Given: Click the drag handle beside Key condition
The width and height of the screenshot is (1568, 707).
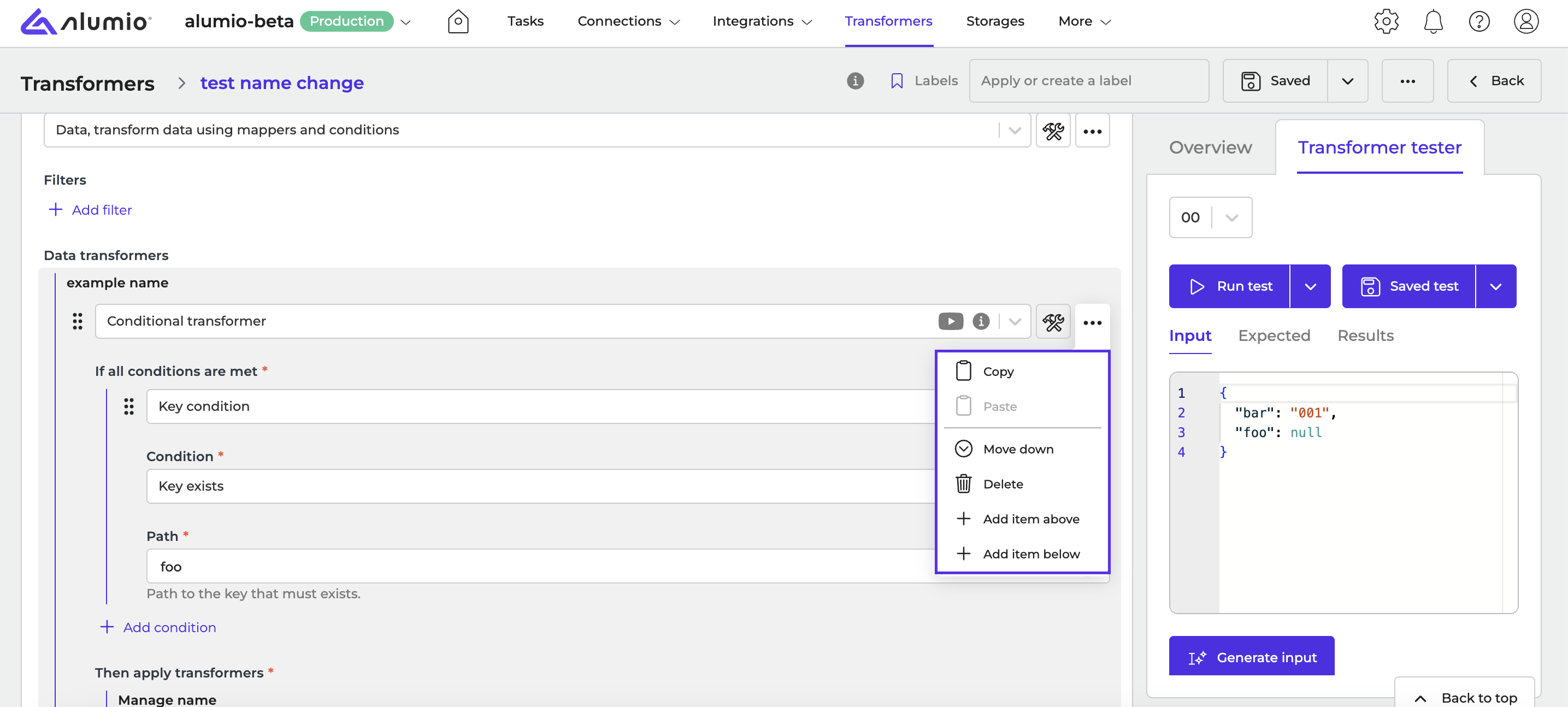Looking at the screenshot, I should 128,406.
